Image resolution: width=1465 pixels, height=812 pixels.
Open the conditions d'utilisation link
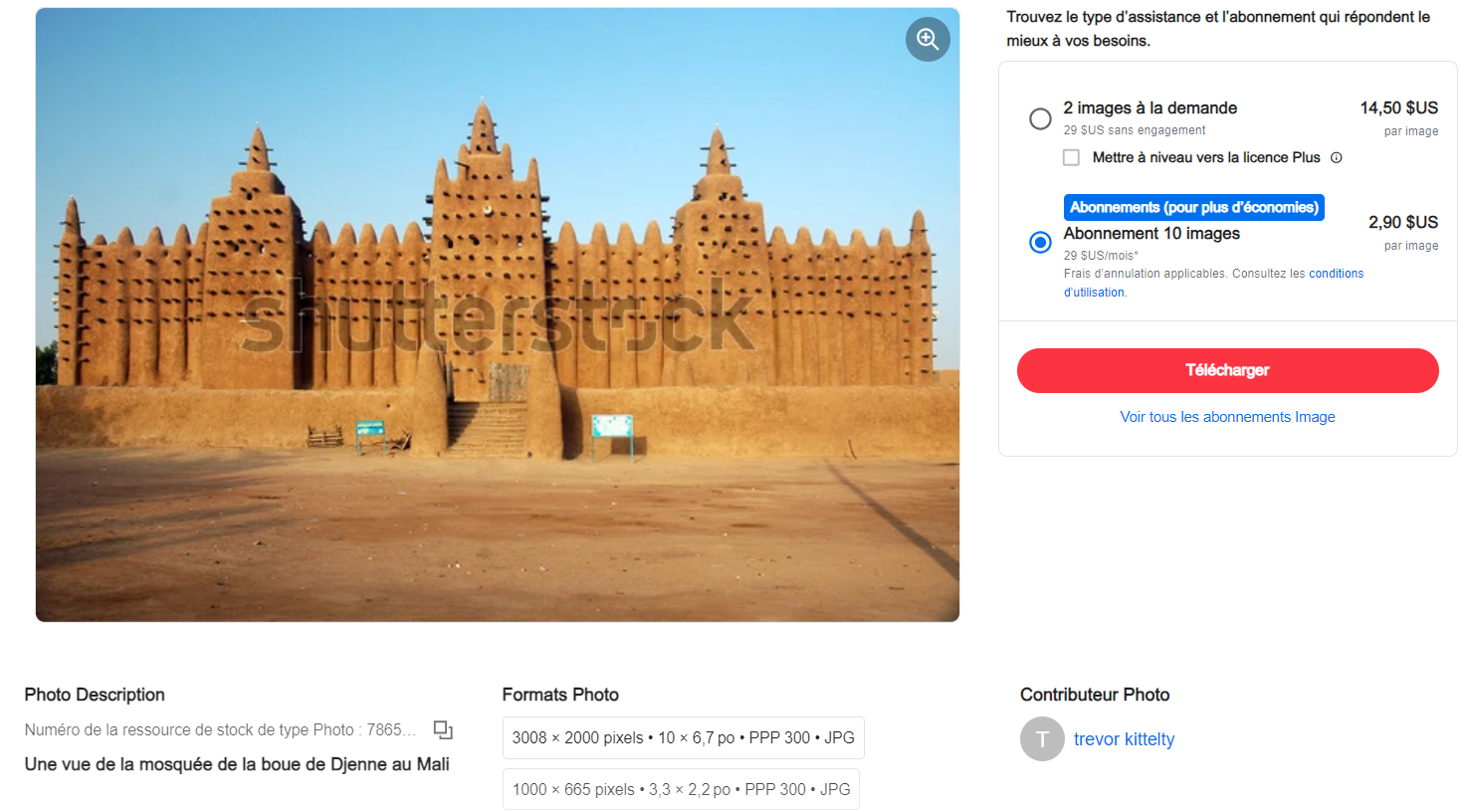[1336, 274]
